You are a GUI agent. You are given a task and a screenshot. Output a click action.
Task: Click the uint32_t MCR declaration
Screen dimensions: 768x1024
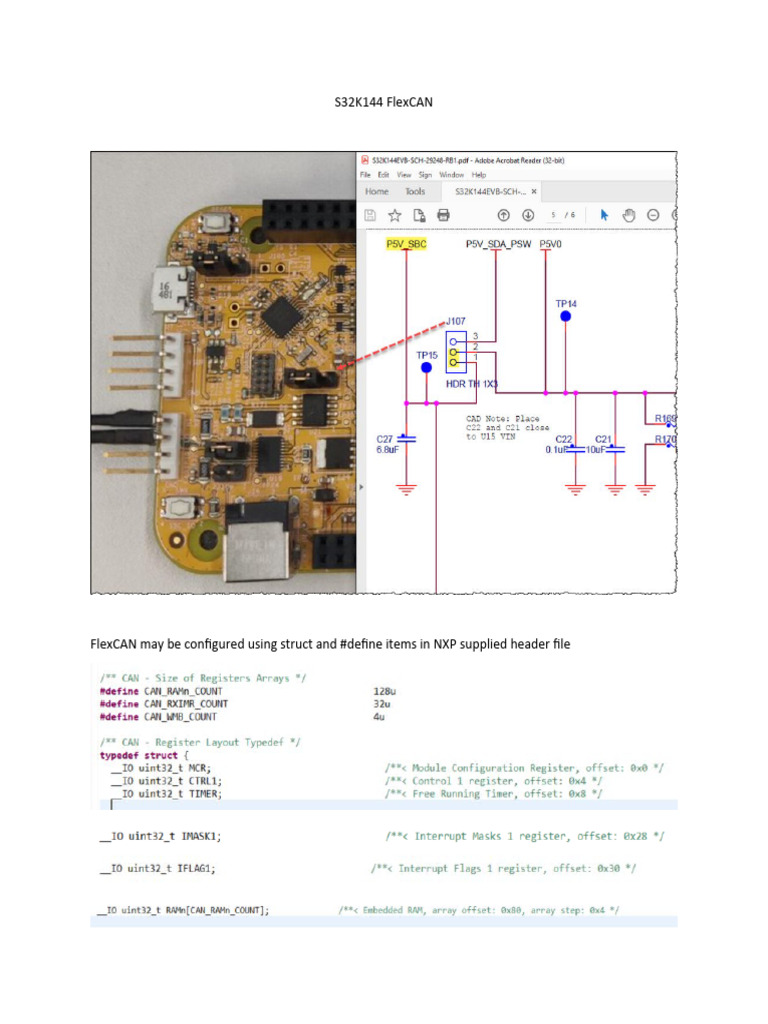pos(161,769)
